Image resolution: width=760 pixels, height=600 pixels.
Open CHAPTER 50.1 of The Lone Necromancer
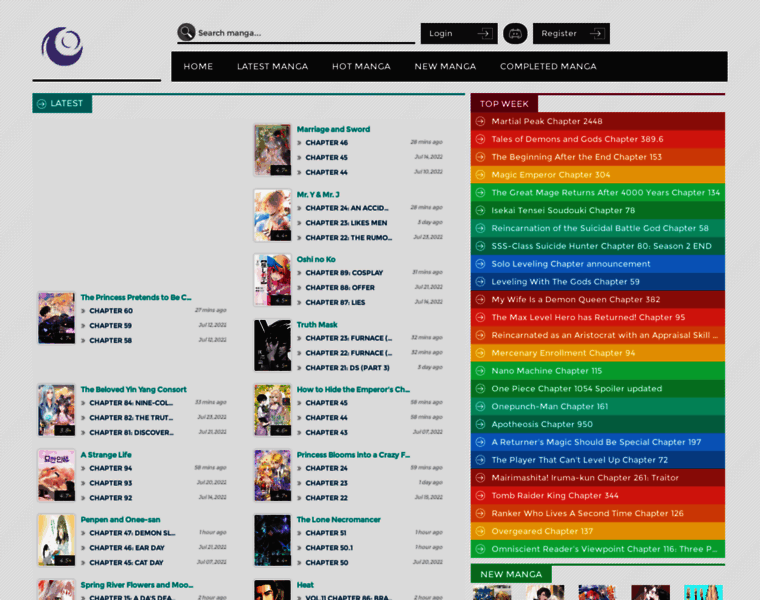point(329,548)
